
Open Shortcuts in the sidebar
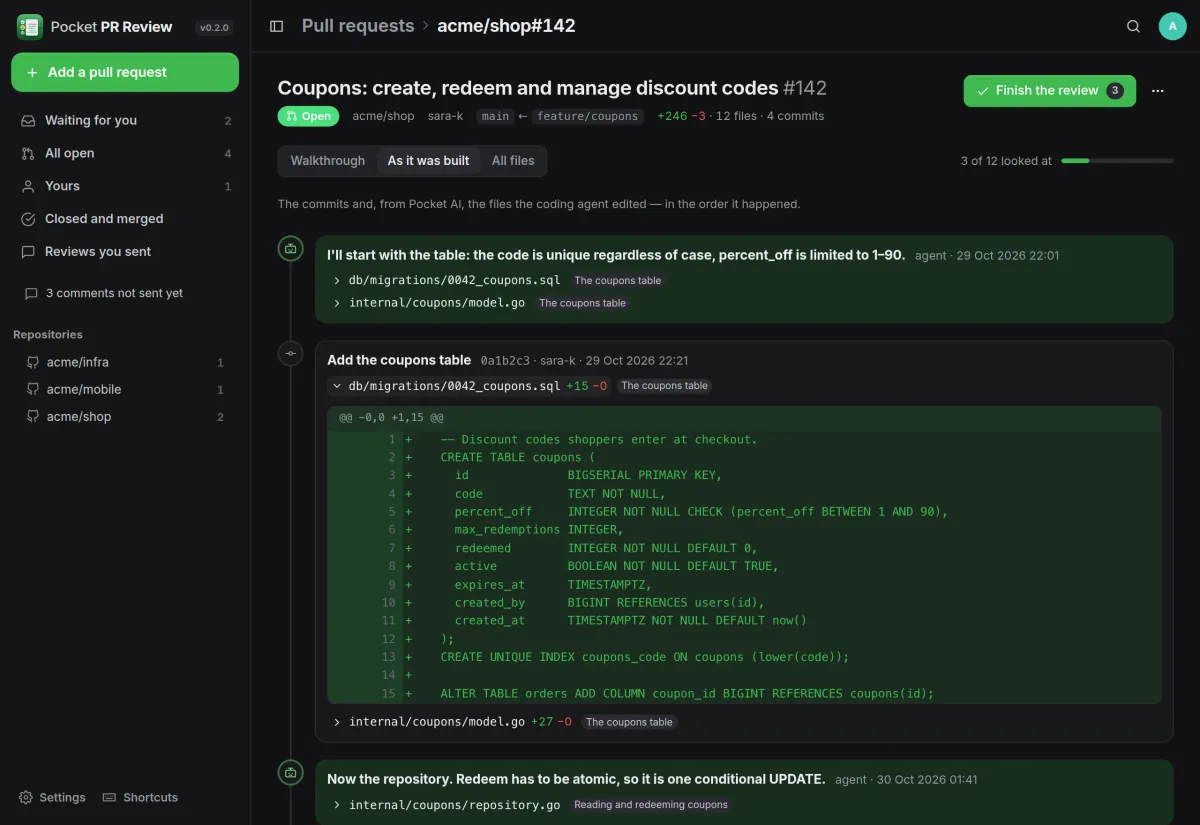pyautogui.click(x=140, y=797)
